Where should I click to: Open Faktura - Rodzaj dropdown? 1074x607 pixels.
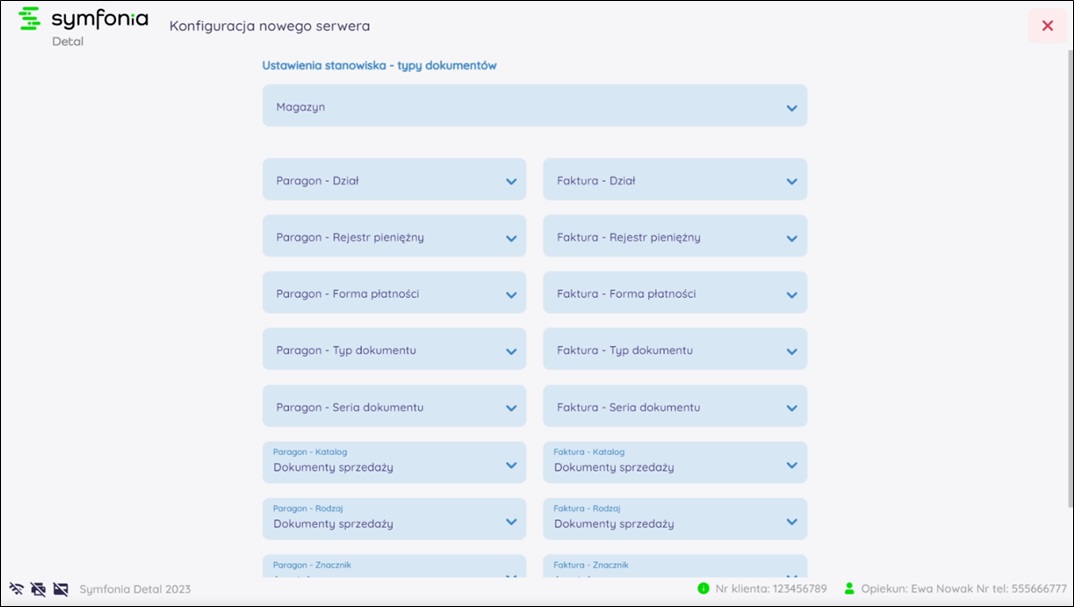[x=674, y=520]
